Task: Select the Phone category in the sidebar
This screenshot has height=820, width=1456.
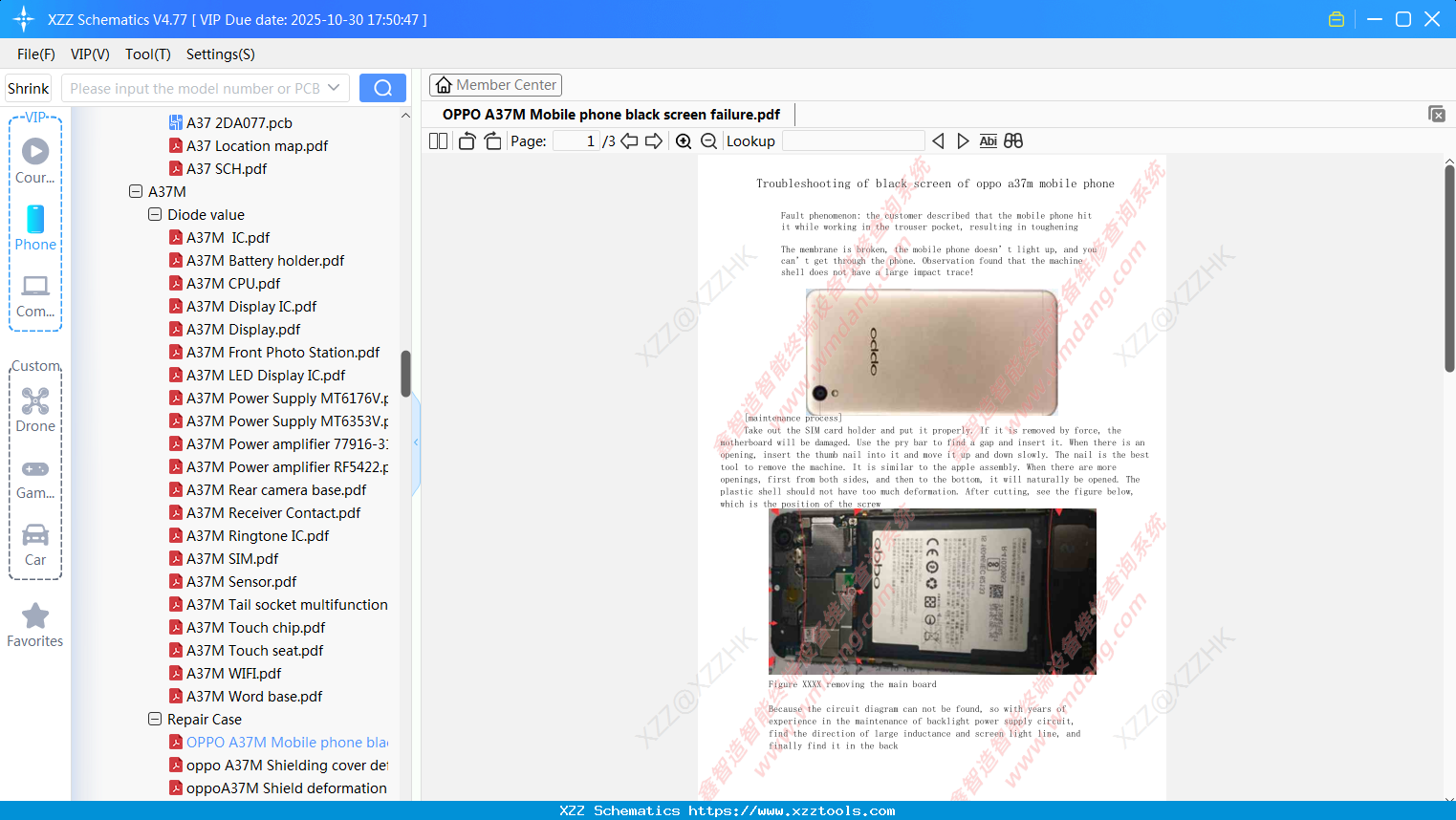Action: [35, 227]
